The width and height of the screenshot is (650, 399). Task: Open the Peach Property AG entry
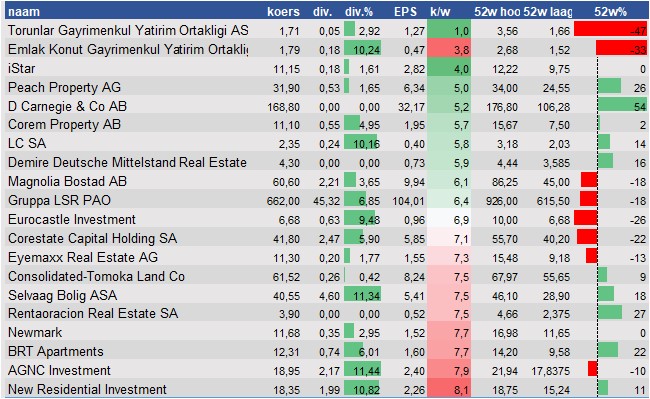(64, 87)
